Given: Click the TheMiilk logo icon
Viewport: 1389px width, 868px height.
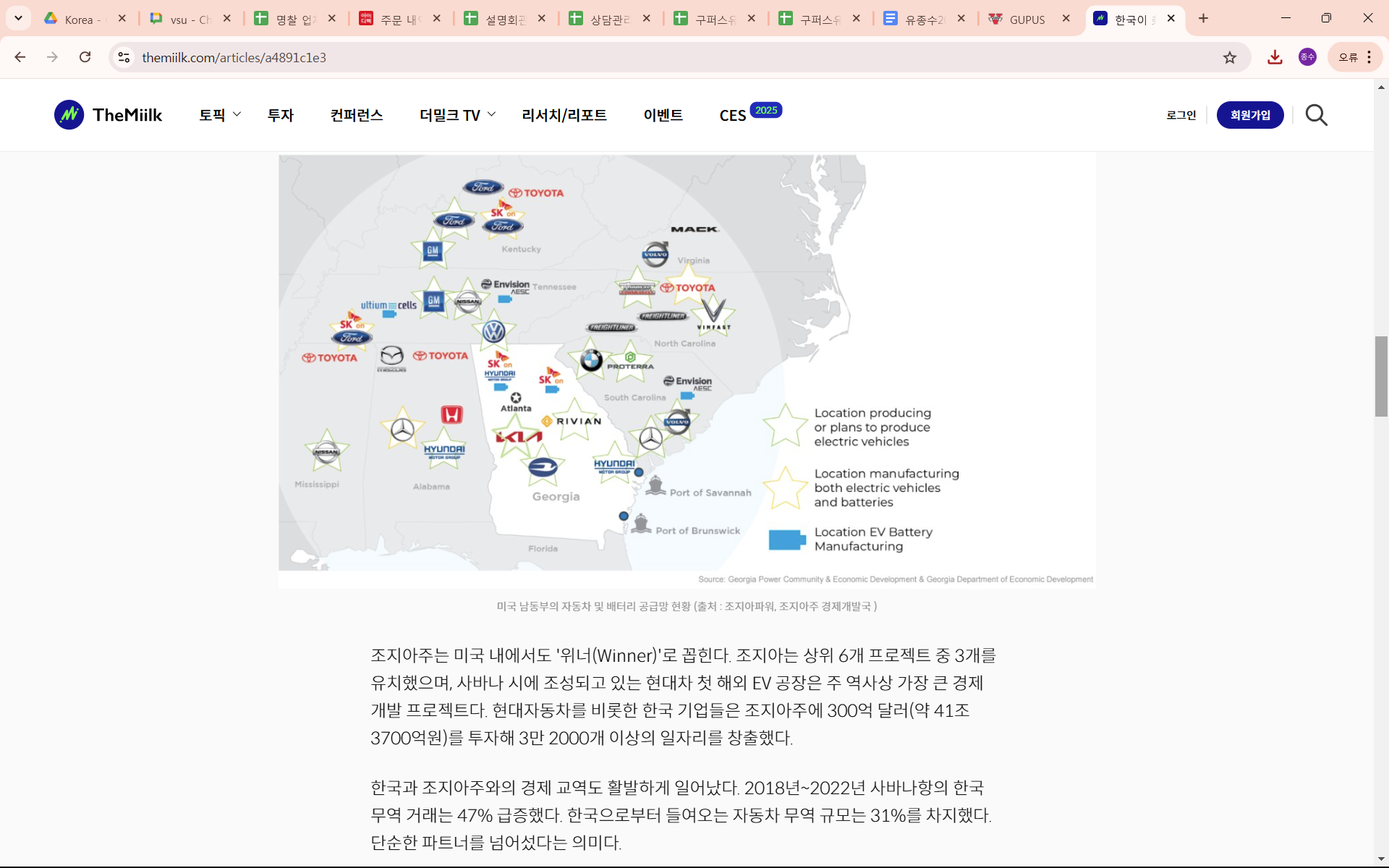Looking at the screenshot, I should tap(69, 115).
